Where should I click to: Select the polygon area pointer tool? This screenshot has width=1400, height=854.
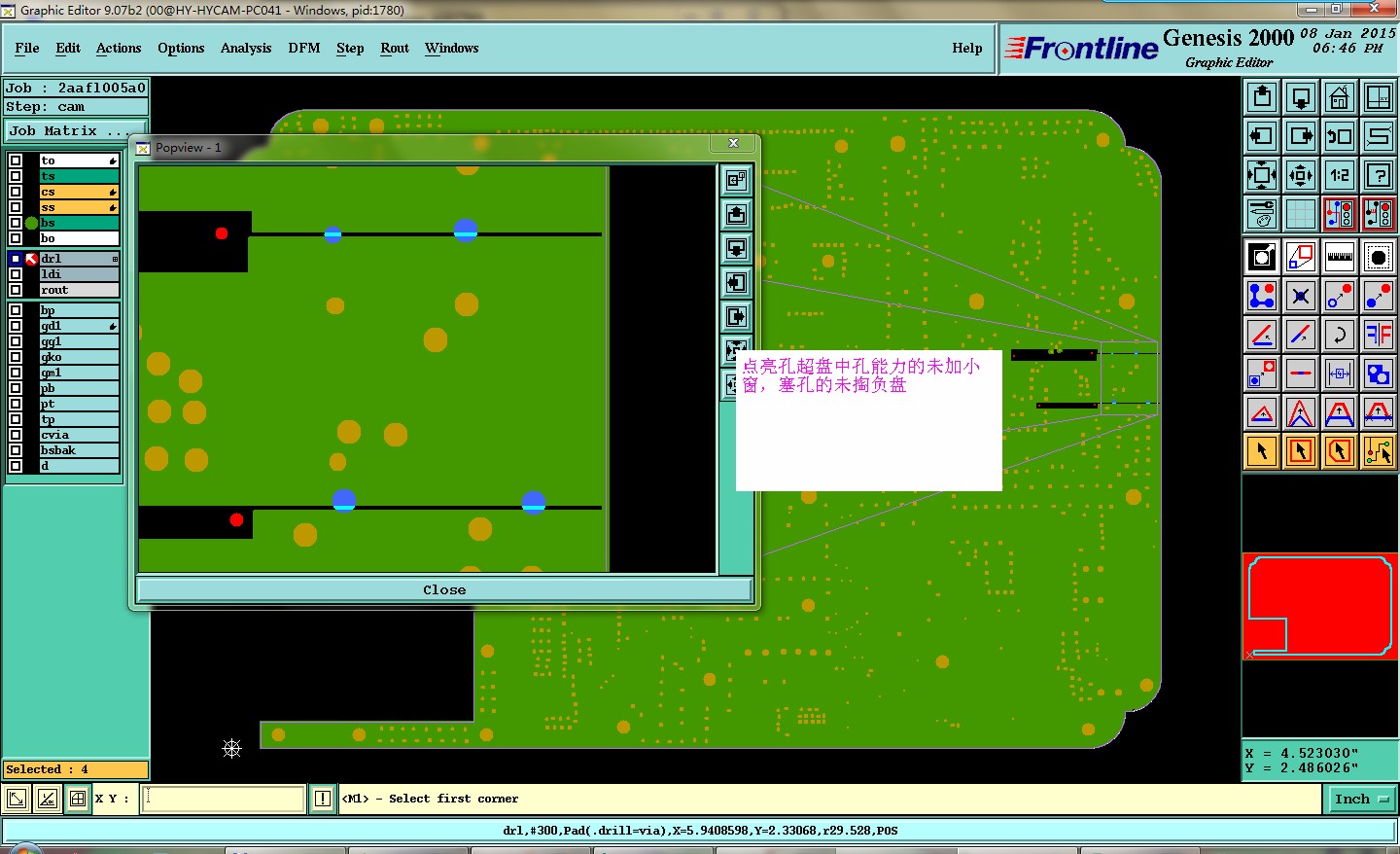tap(1340, 451)
